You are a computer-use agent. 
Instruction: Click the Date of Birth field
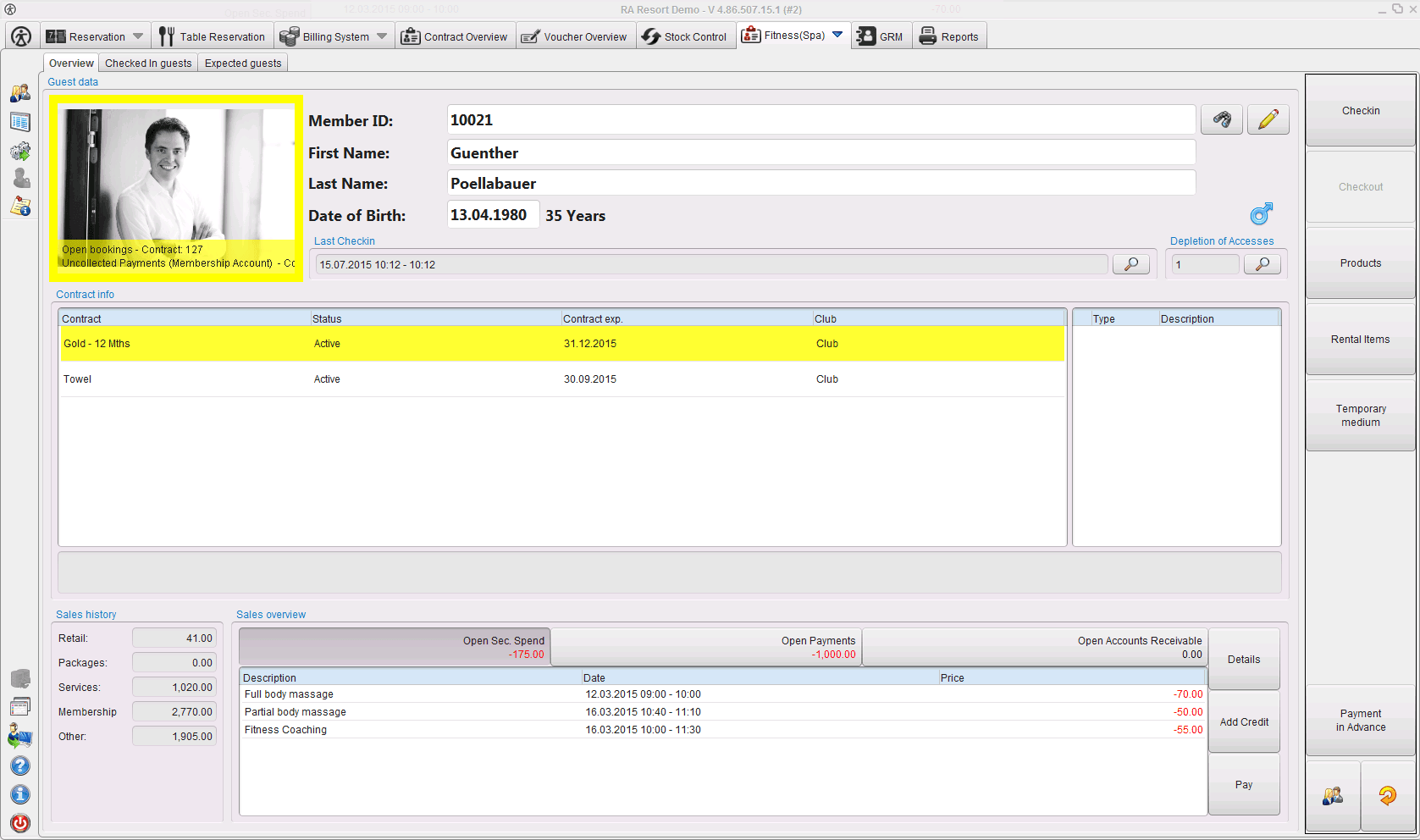click(493, 214)
